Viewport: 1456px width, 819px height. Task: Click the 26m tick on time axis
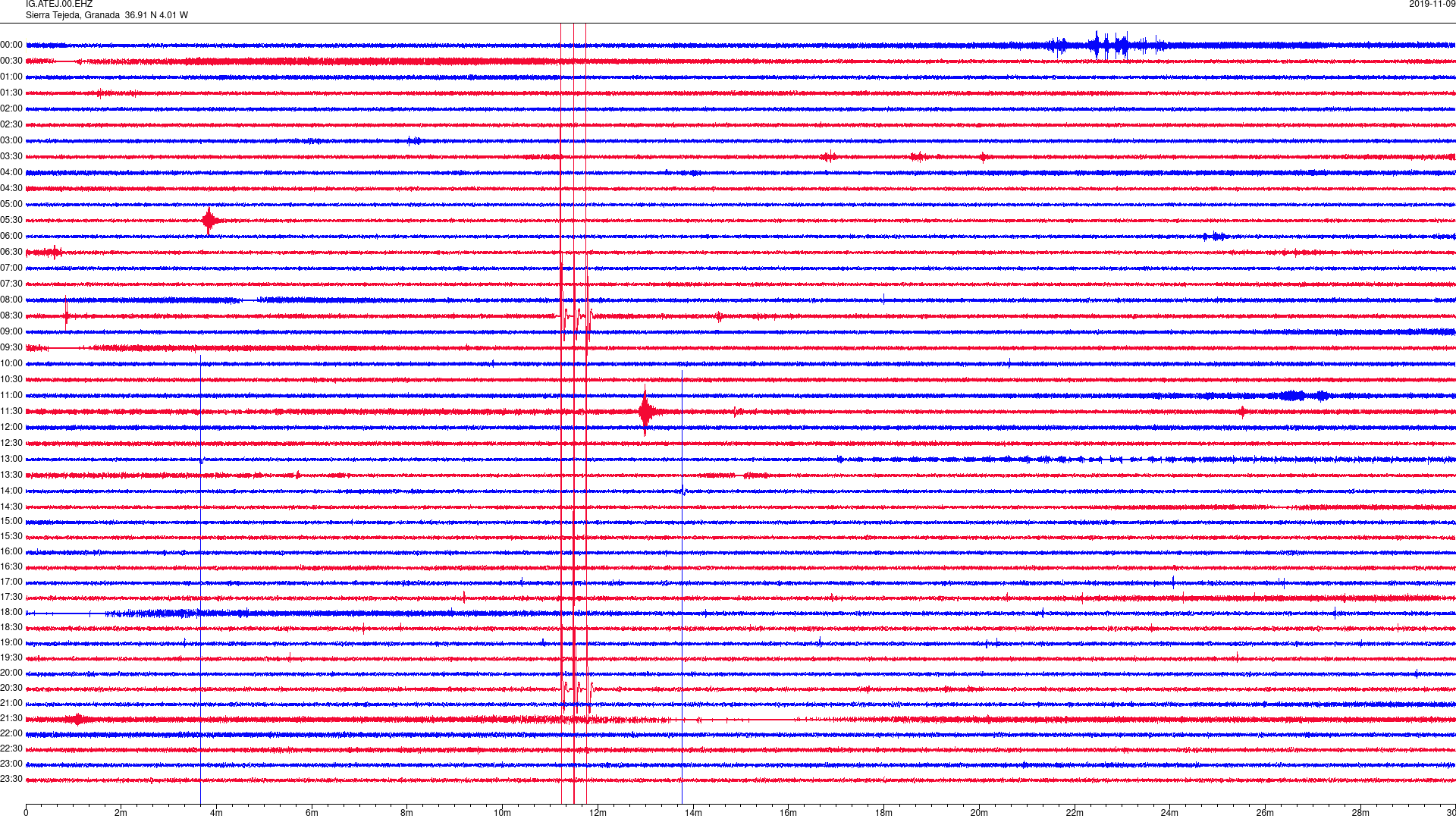[1265, 813]
